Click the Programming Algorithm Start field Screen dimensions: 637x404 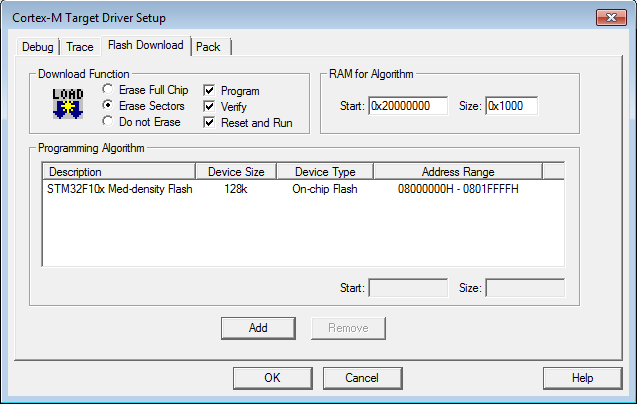point(408,288)
